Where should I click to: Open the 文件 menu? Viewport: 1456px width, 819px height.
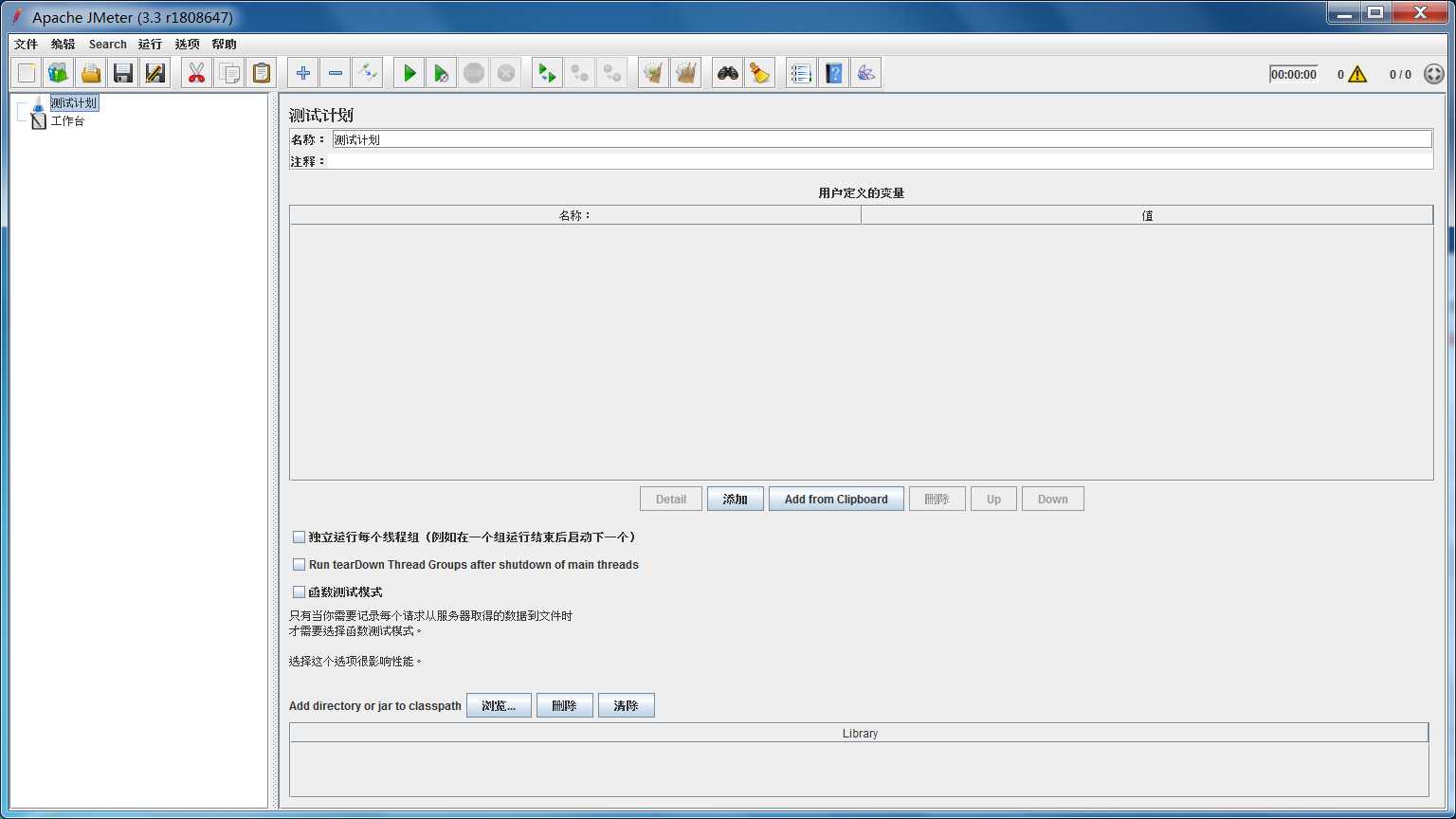tap(27, 45)
